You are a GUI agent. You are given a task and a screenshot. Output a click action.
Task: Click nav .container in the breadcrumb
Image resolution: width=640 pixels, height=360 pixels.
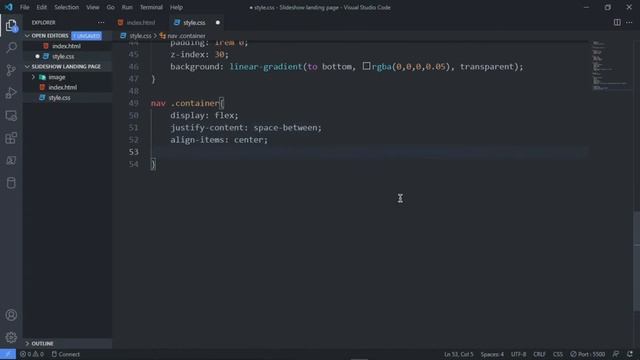pyautogui.click(x=186, y=36)
